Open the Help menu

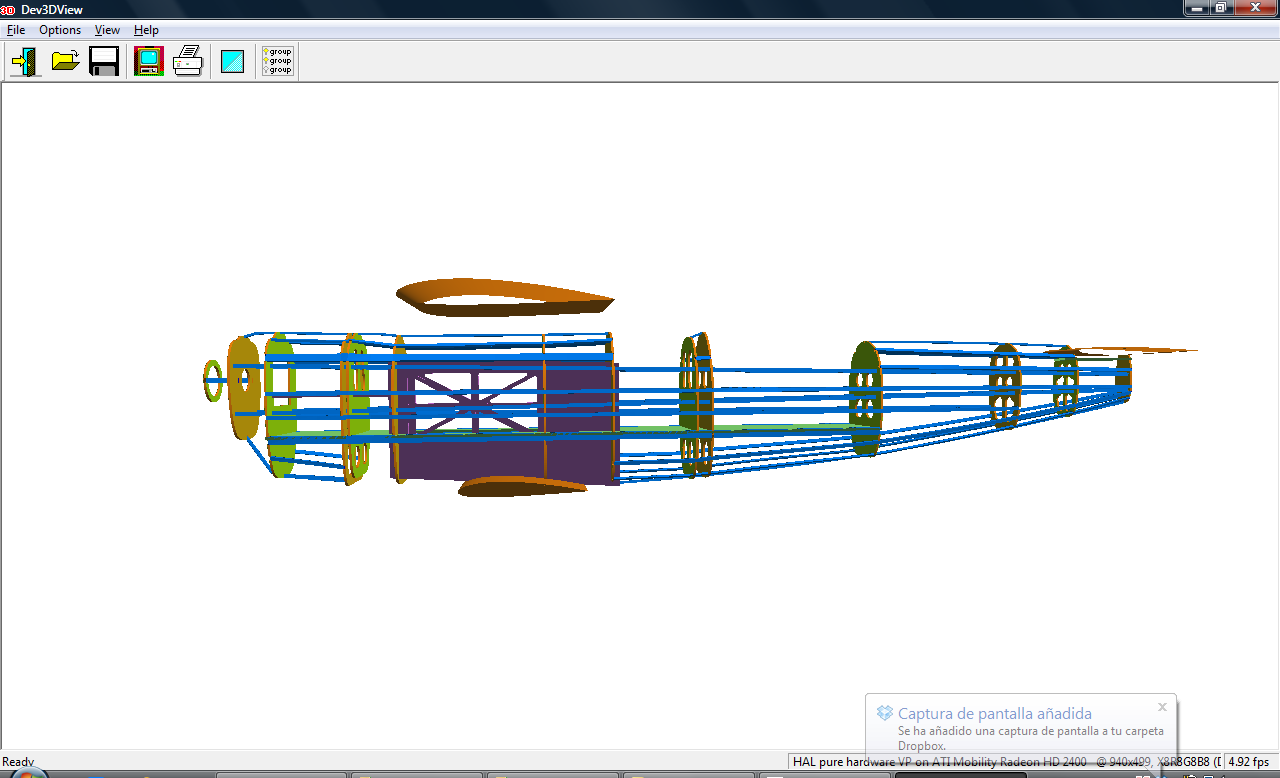146,30
